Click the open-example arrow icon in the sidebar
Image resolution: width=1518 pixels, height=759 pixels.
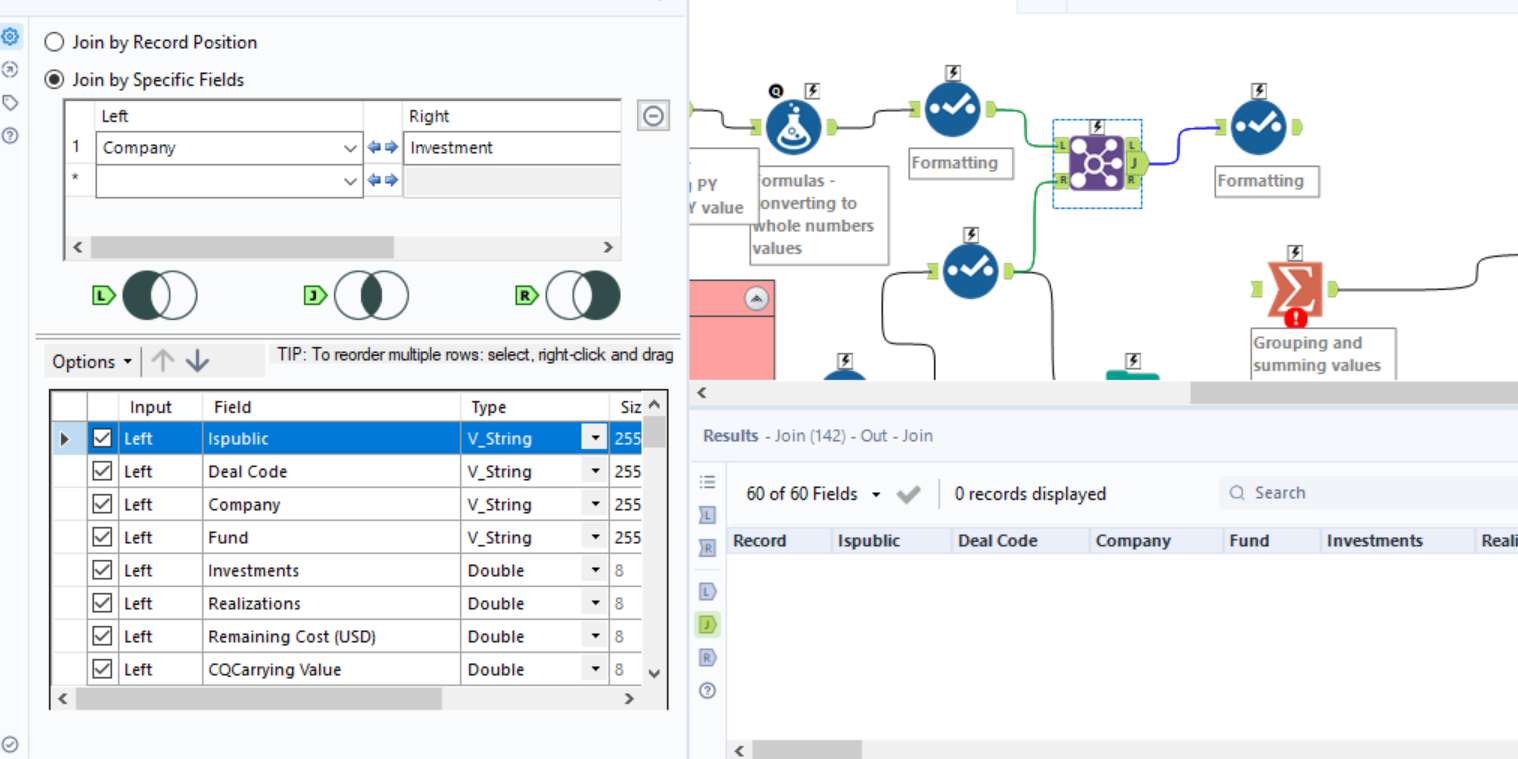(11, 69)
